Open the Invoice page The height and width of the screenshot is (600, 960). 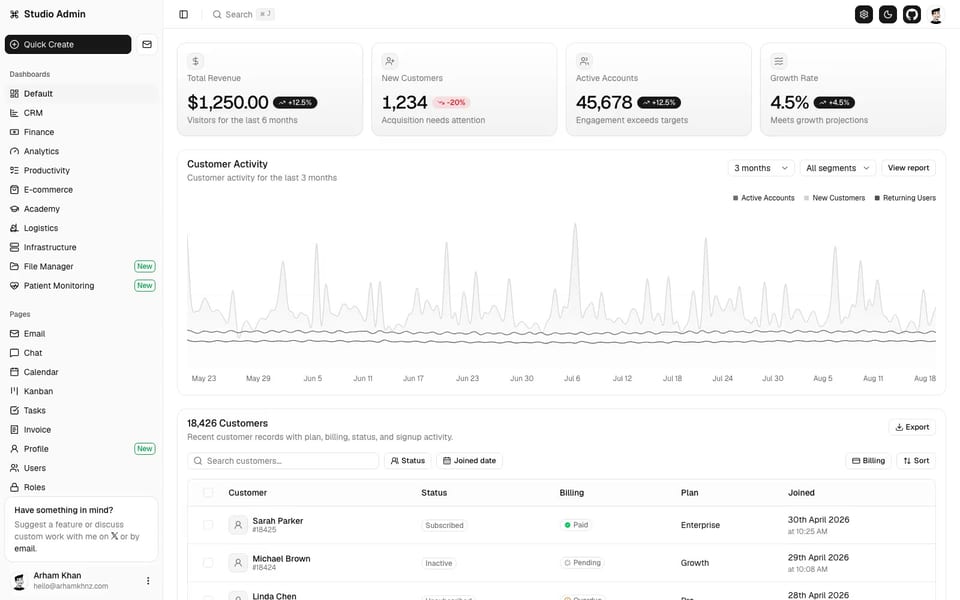pyautogui.click(x=81, y=430)
